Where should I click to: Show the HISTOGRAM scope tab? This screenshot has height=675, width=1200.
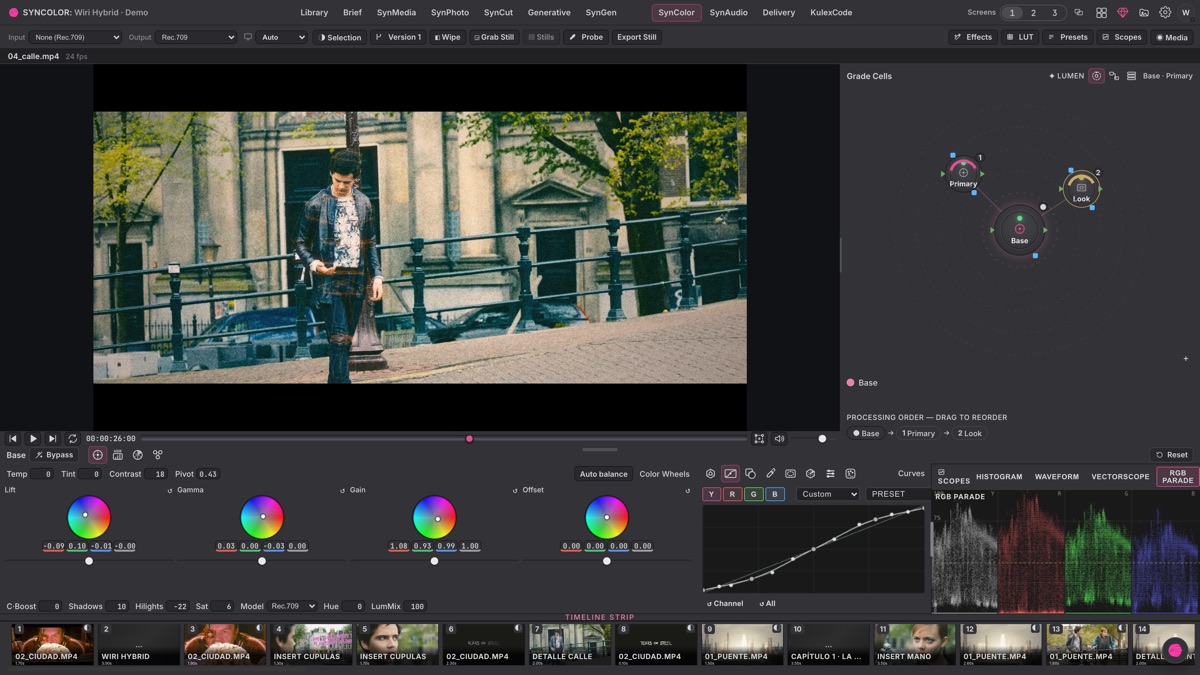(x=999, y=477)
